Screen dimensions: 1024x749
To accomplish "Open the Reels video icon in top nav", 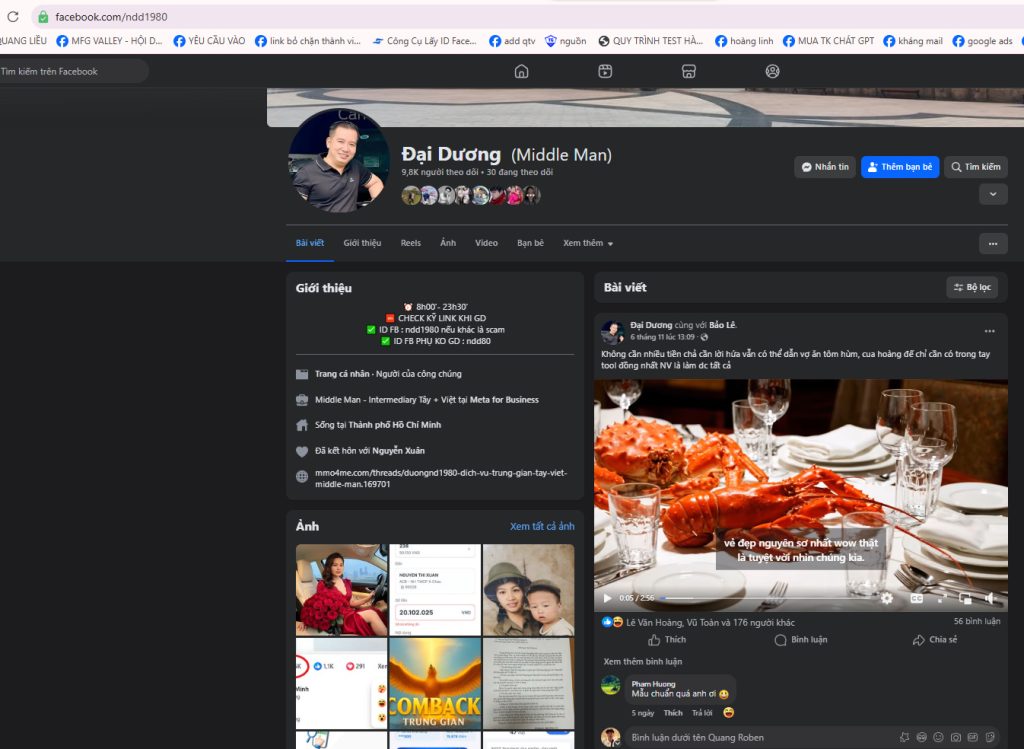I will (x=605, y=71).
